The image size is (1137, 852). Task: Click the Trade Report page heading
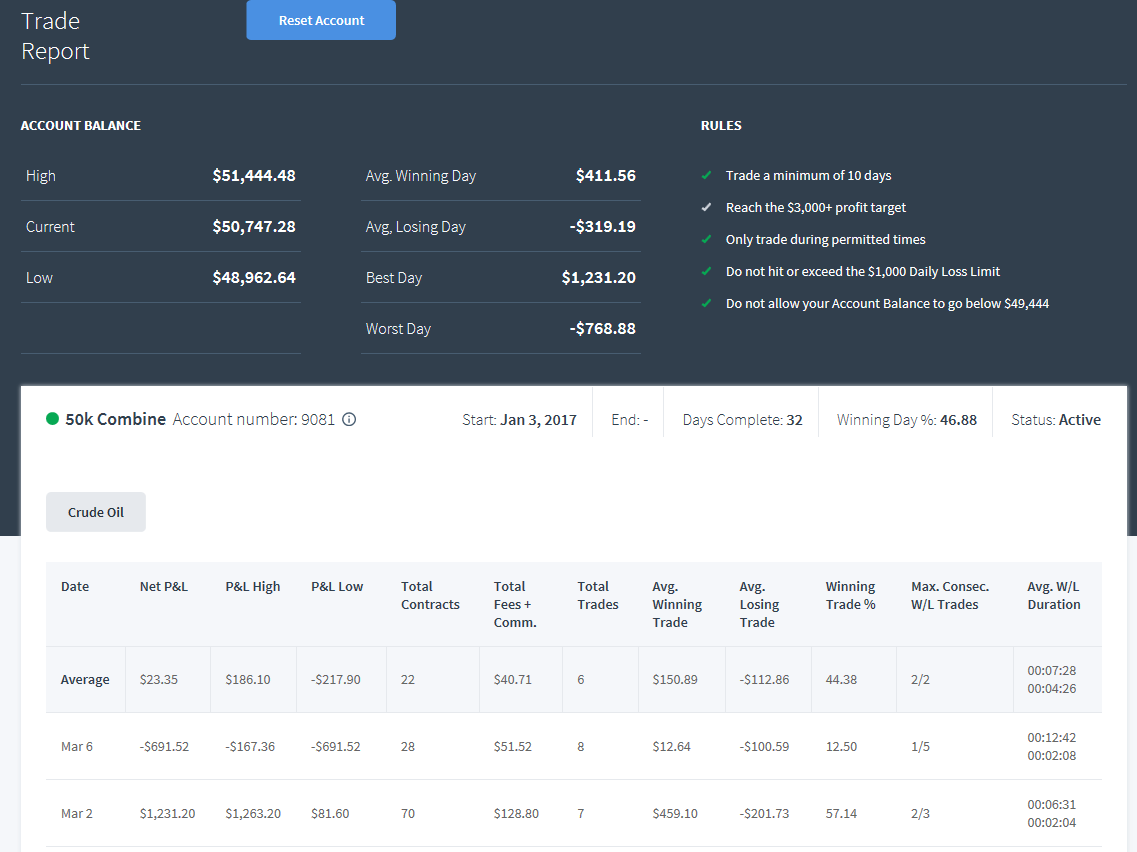(55, 36)
